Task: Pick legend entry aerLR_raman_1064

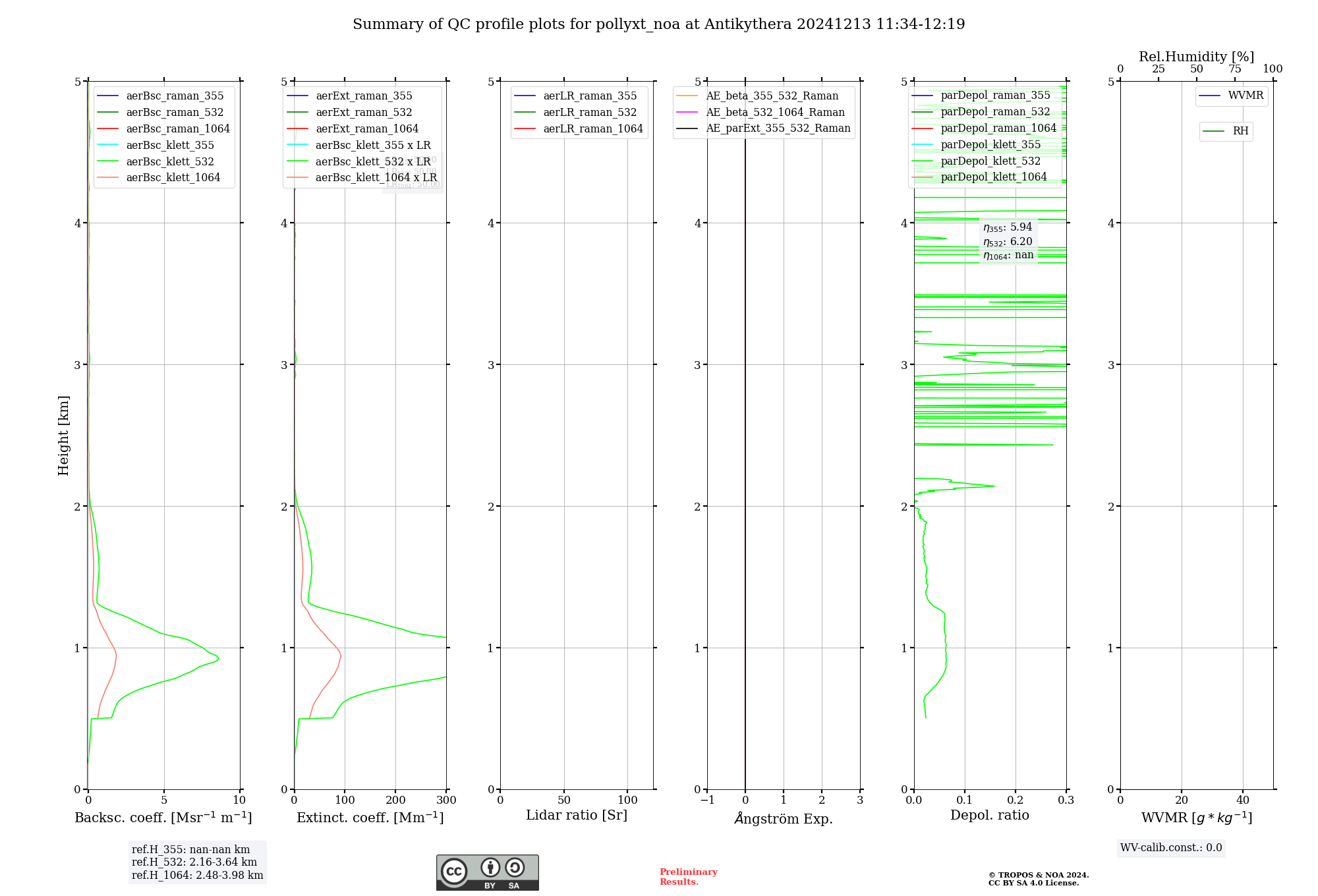Action: (x=579, y=129)
